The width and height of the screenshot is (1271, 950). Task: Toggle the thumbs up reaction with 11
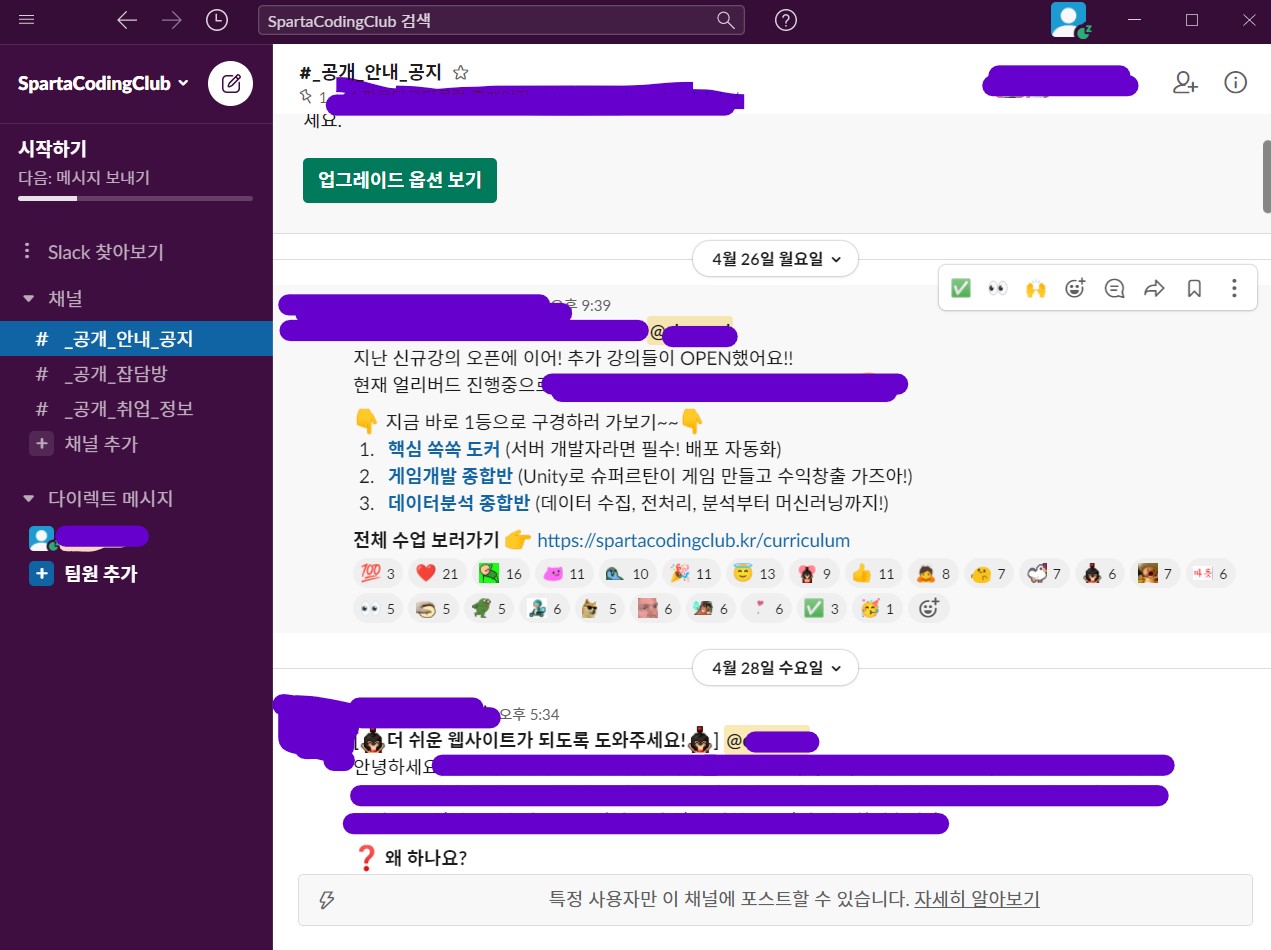click(874, 573)
